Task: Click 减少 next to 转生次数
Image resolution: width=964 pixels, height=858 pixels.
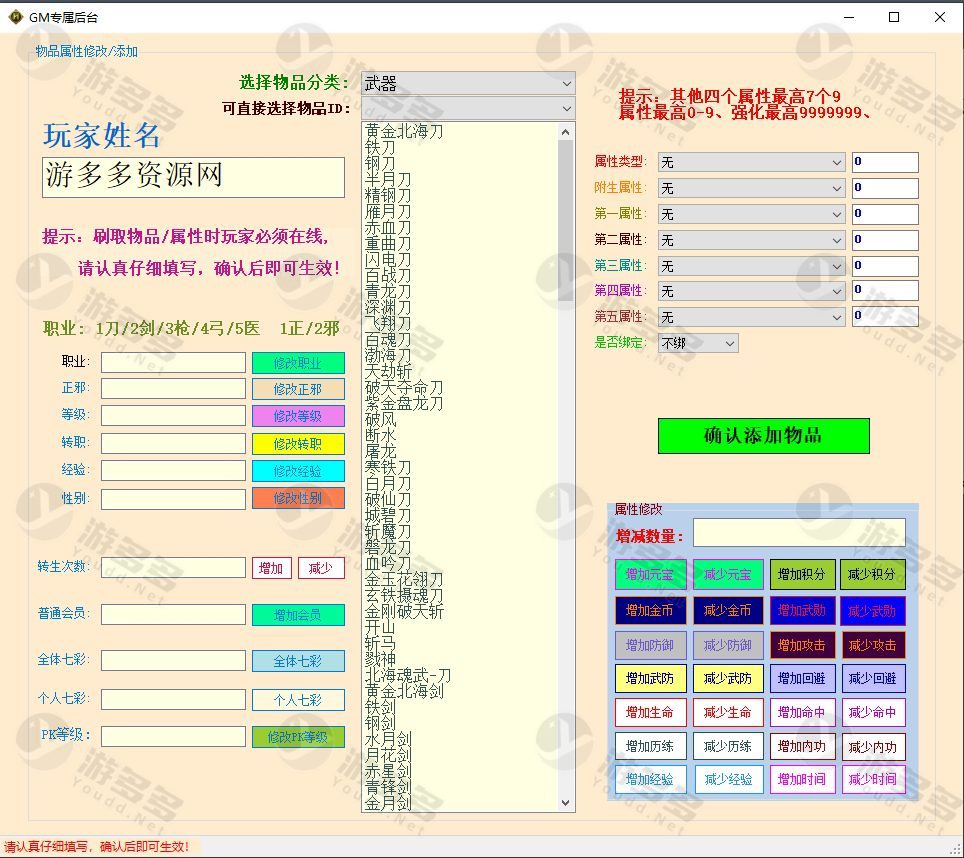Action: 321,568
